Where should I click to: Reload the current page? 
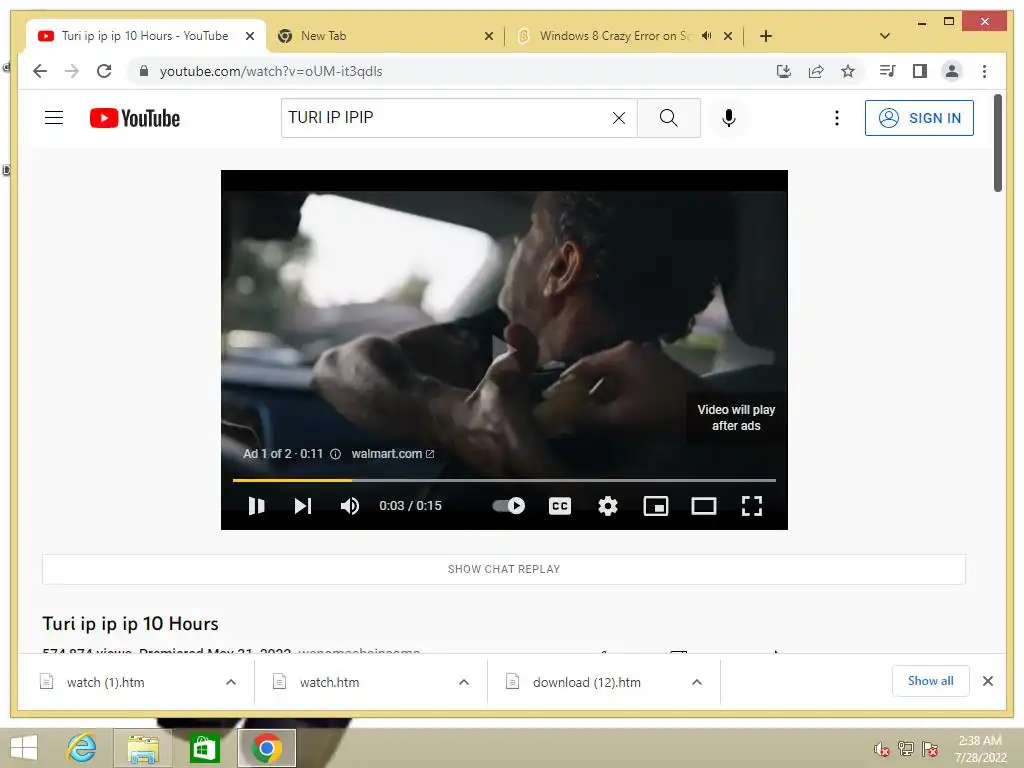point(104,71)
